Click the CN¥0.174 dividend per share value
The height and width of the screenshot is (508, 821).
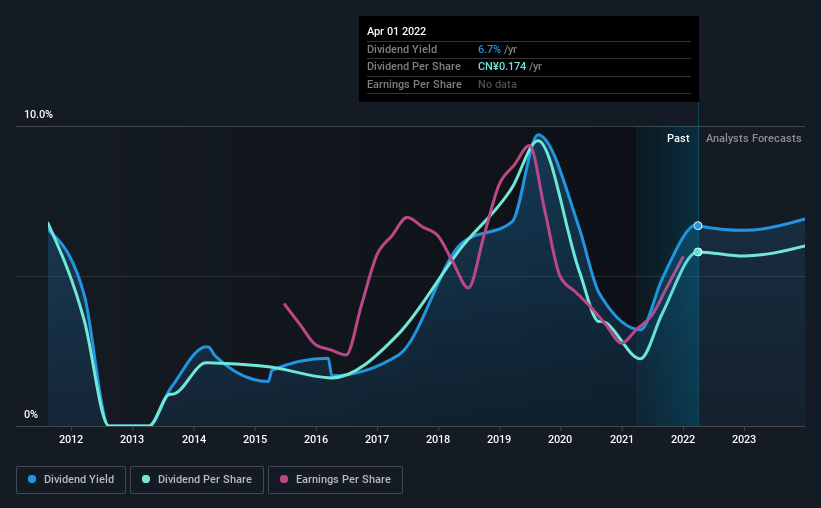coord(502,67)
